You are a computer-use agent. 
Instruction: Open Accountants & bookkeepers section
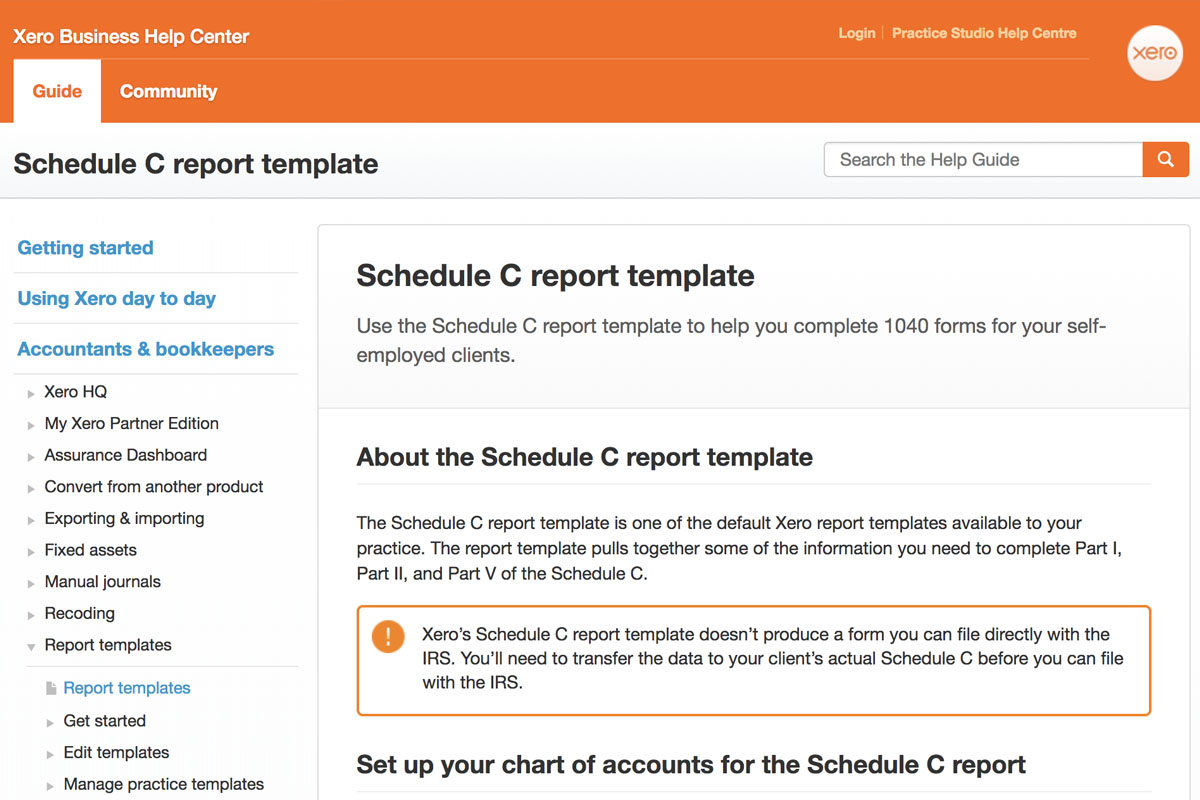145,349
